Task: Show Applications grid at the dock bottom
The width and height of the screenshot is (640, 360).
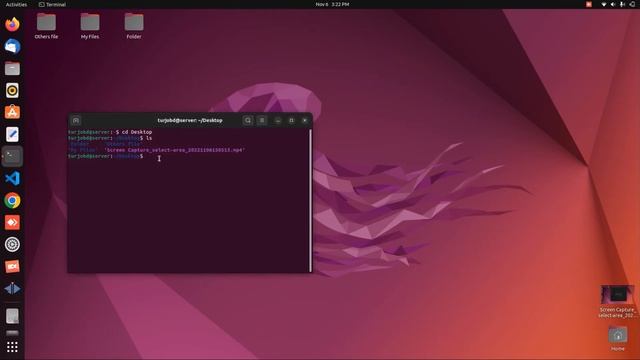Action: point(12,347)
